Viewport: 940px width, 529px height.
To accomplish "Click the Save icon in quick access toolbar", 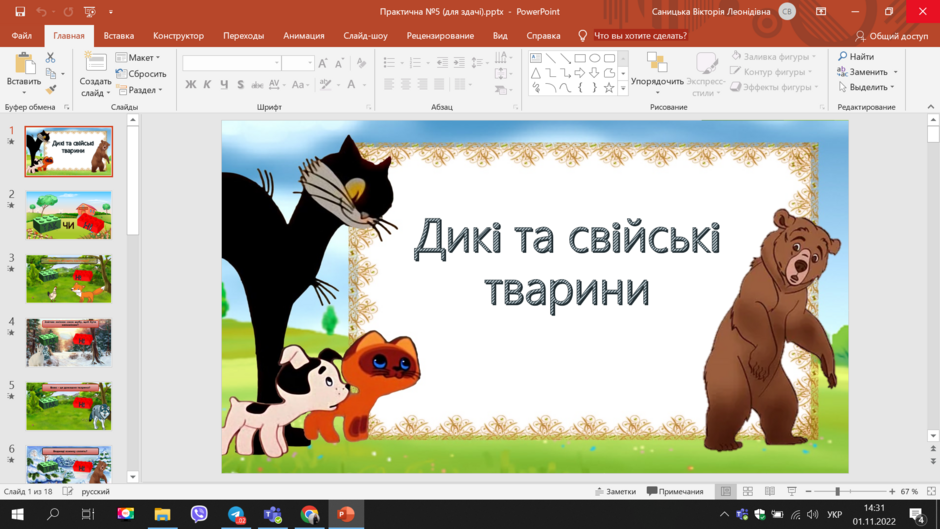I will point(20,11).
